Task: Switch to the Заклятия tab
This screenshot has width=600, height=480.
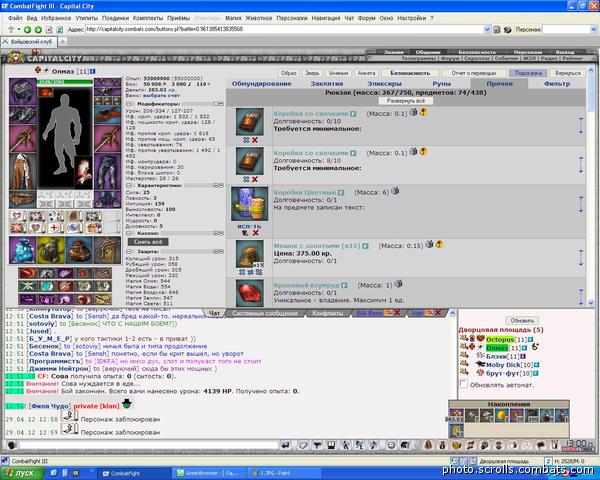Action: pos(327,83)
